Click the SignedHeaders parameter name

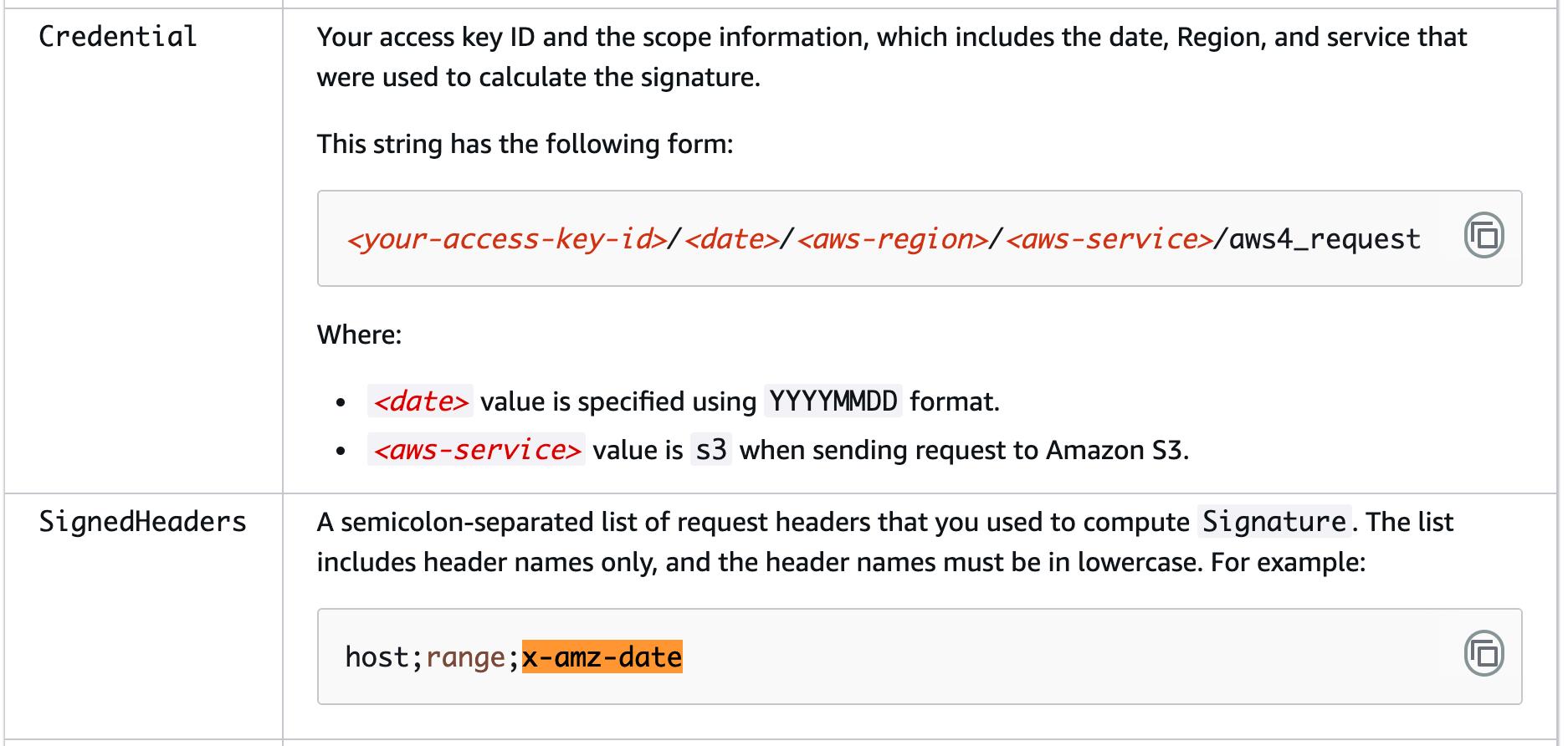(143, 522)
